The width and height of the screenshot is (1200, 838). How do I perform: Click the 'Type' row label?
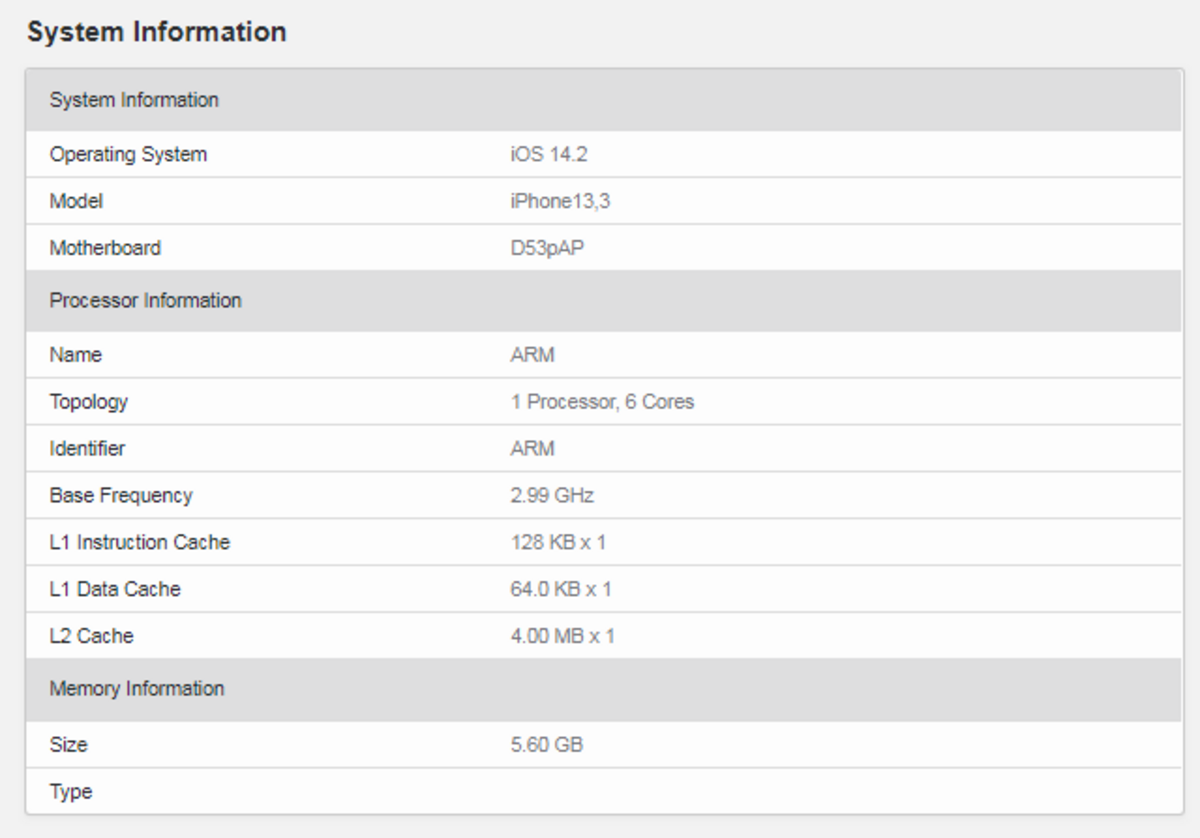tap(71, 792)
